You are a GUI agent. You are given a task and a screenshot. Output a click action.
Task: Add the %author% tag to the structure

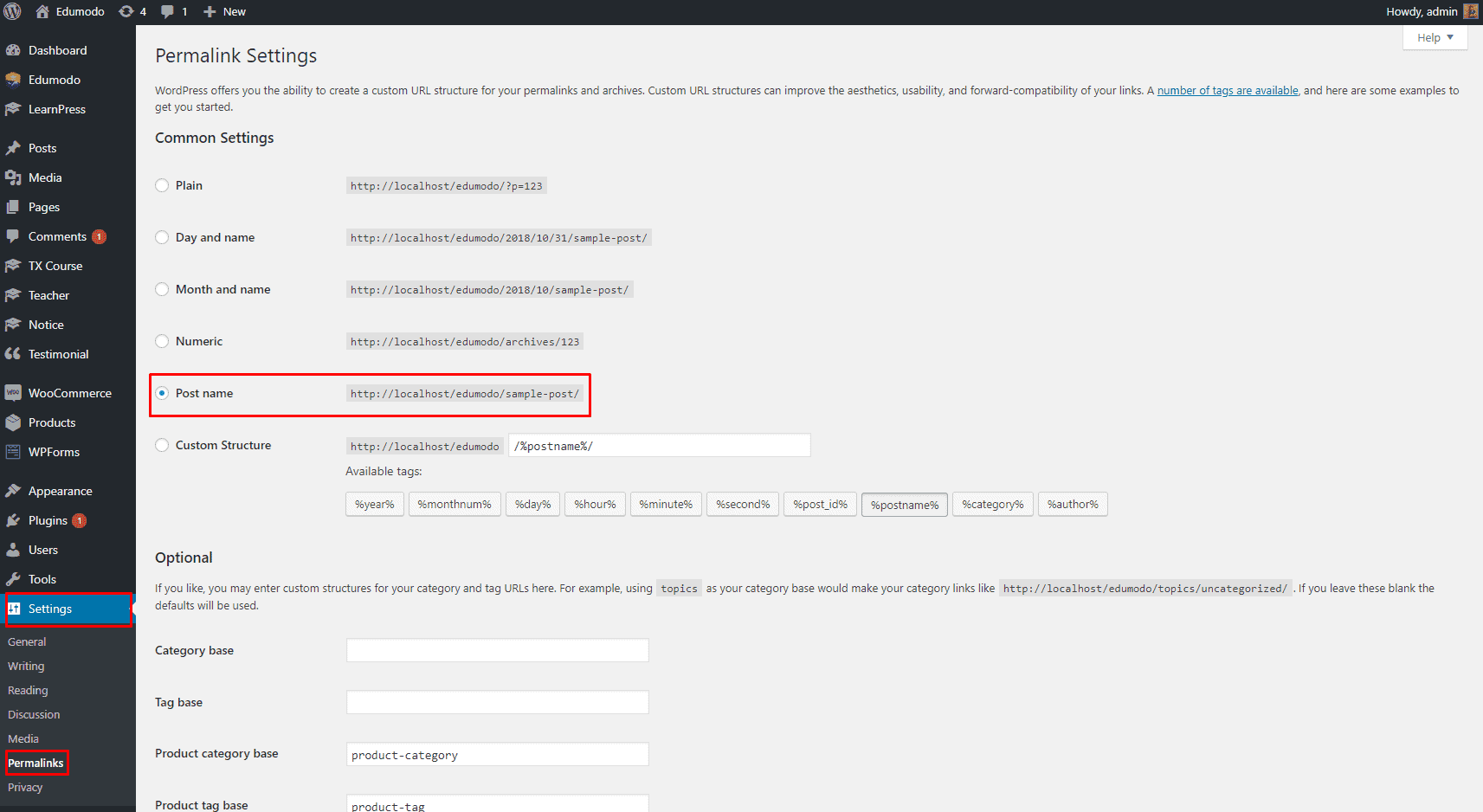pos(1072,505)
